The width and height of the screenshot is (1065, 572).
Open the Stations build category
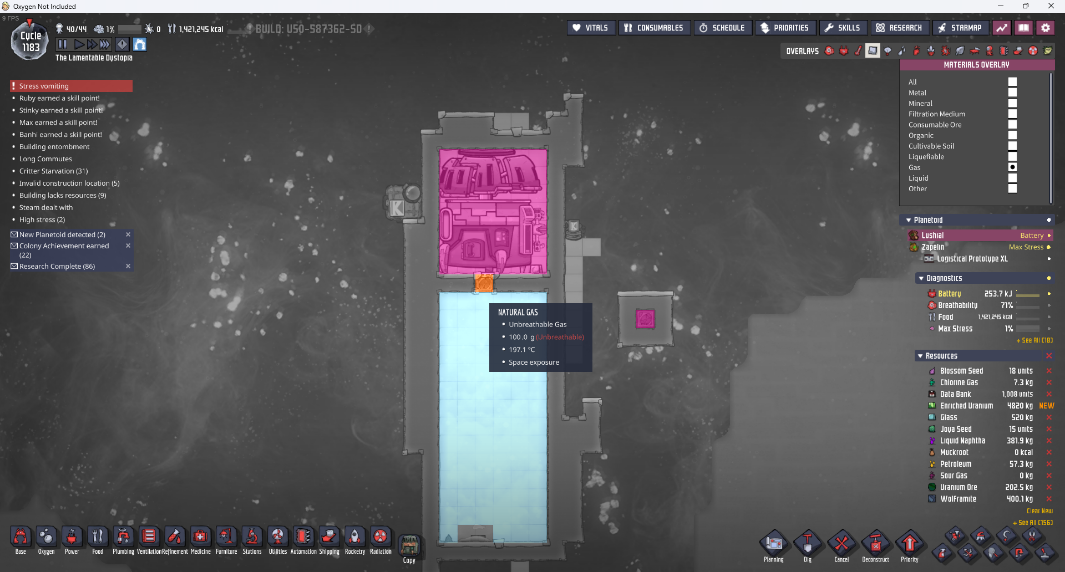point(252,539)
